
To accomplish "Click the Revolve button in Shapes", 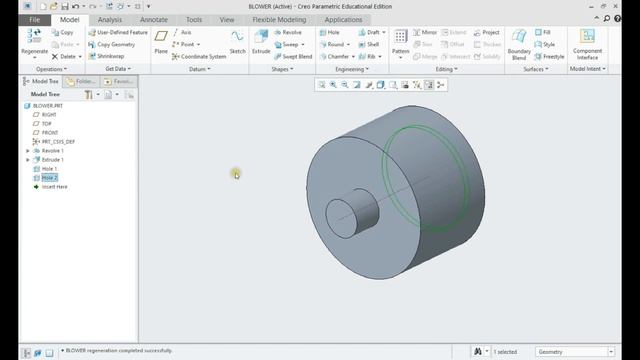I will [x=288, y=32].
